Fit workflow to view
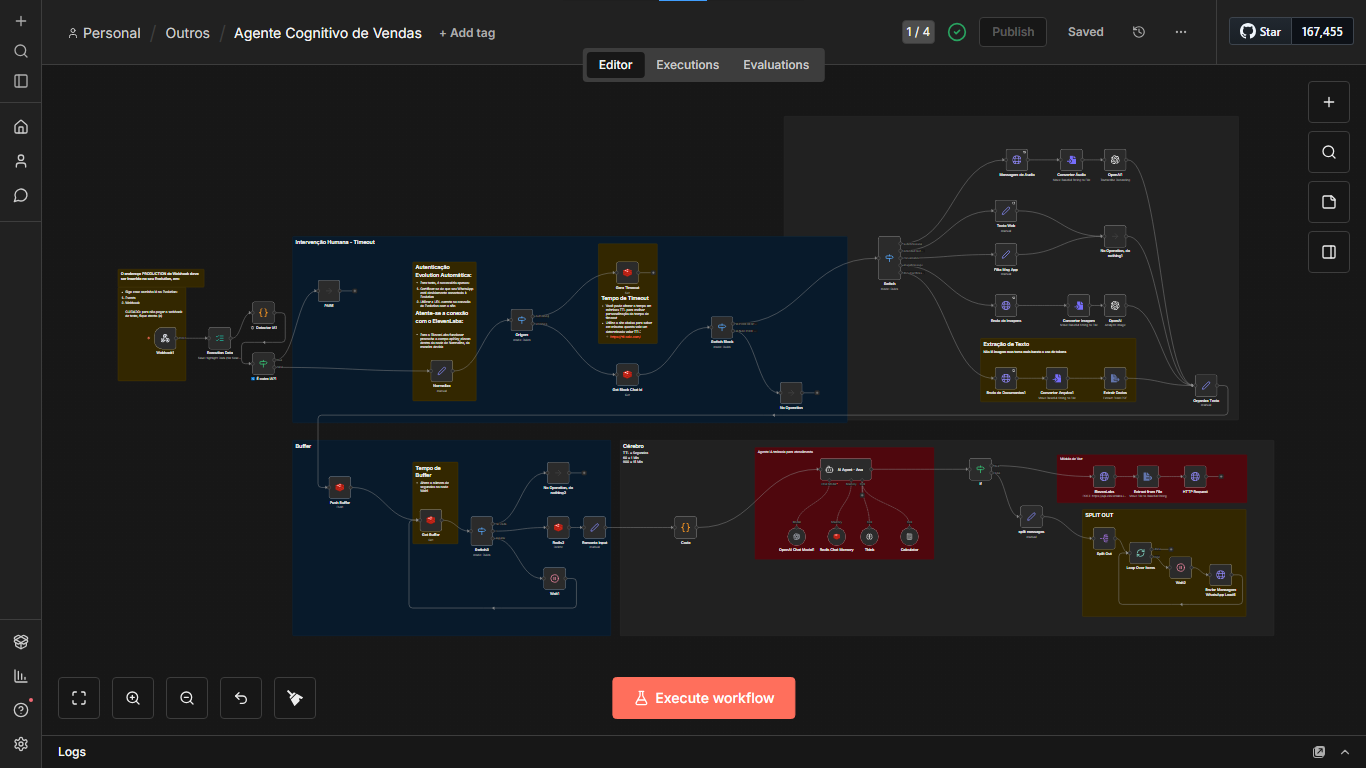 [x=79, y=698]
